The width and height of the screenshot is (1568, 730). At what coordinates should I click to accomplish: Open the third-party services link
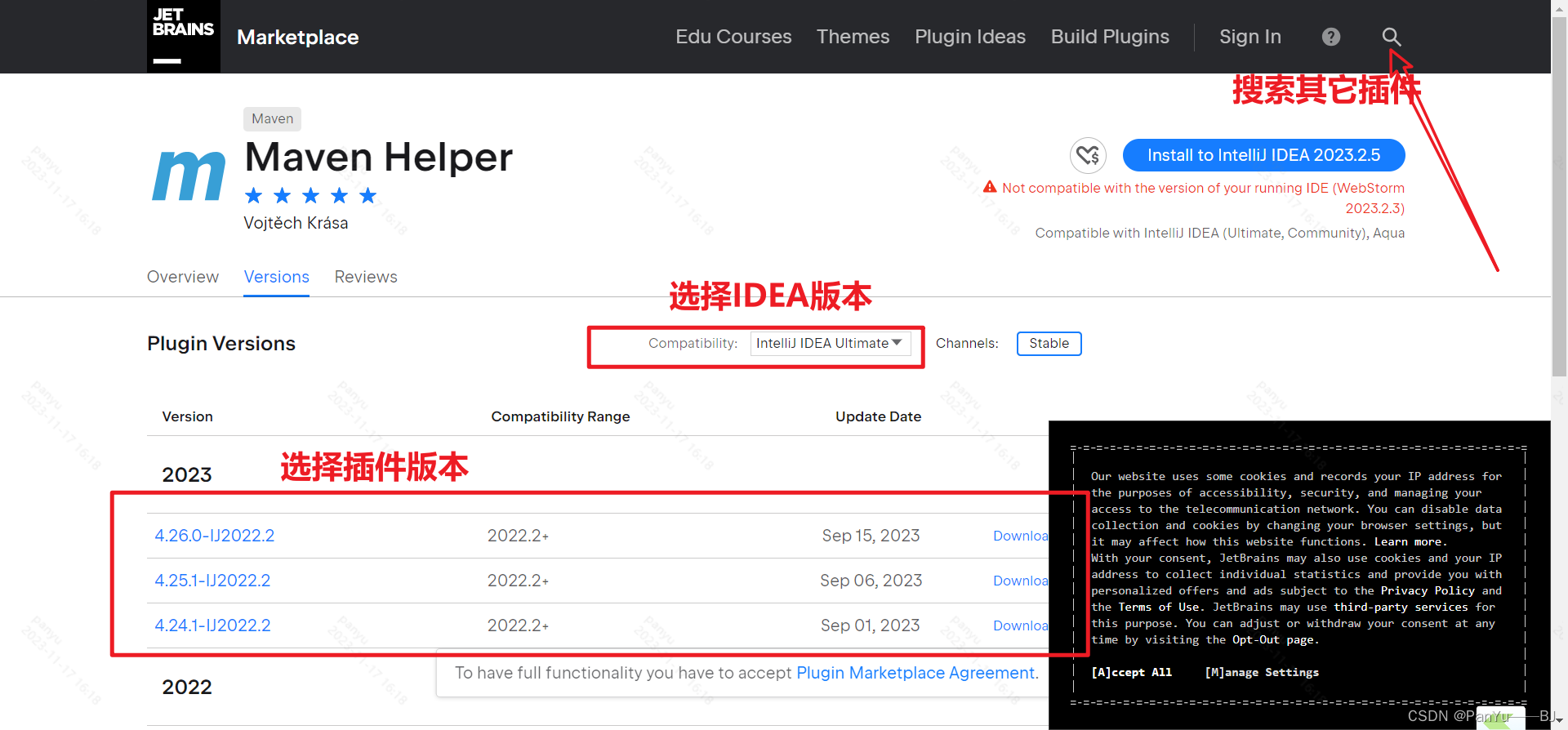[1401, 607]
